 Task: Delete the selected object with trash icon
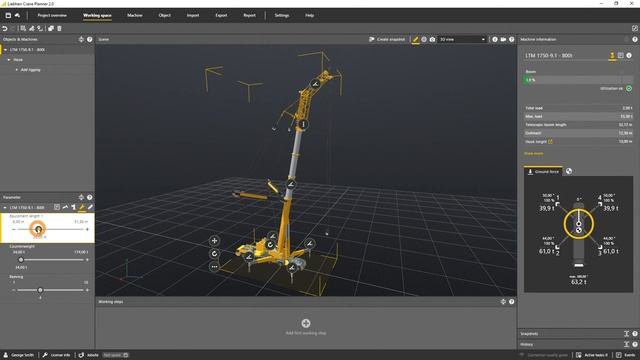click(x=59, y=29)
